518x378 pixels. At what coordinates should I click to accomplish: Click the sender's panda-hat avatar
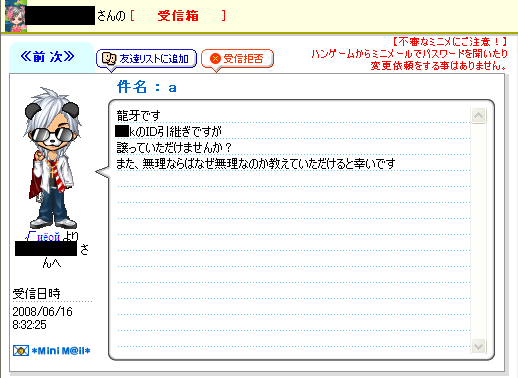(53, 158)
